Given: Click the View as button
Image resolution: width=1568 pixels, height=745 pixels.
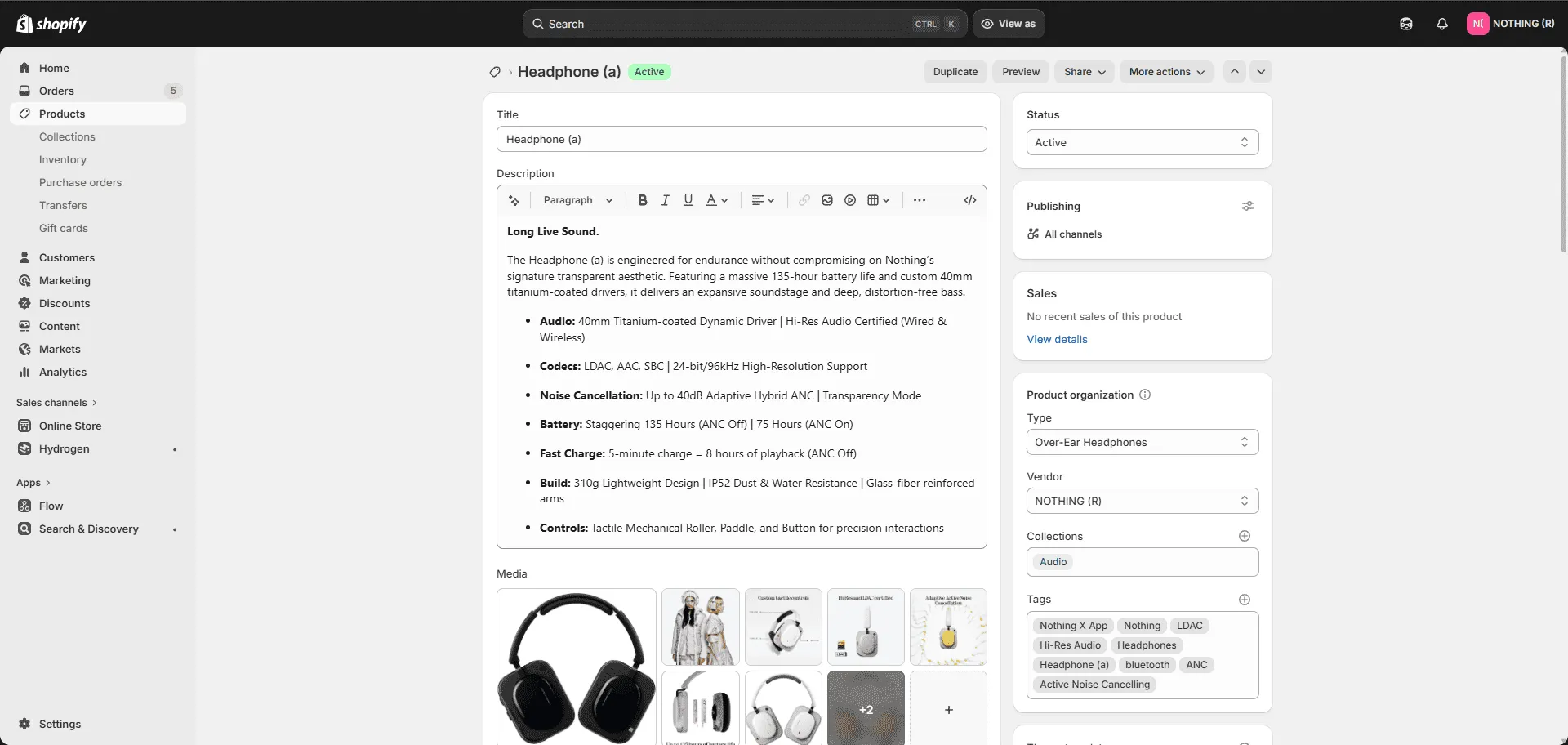Looking at the screenshot, I should [1009, 24].
